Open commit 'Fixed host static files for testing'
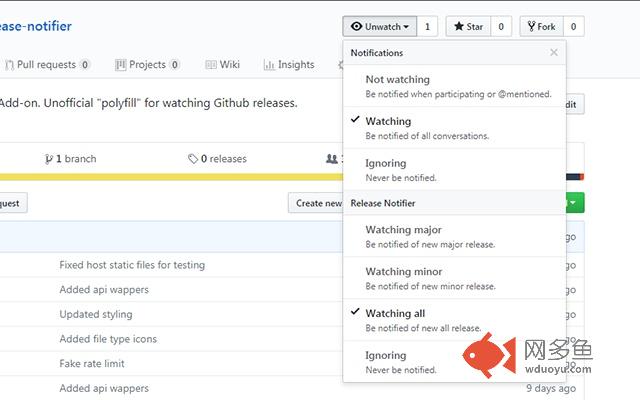 pyautogui.click(x=132, y=265)
